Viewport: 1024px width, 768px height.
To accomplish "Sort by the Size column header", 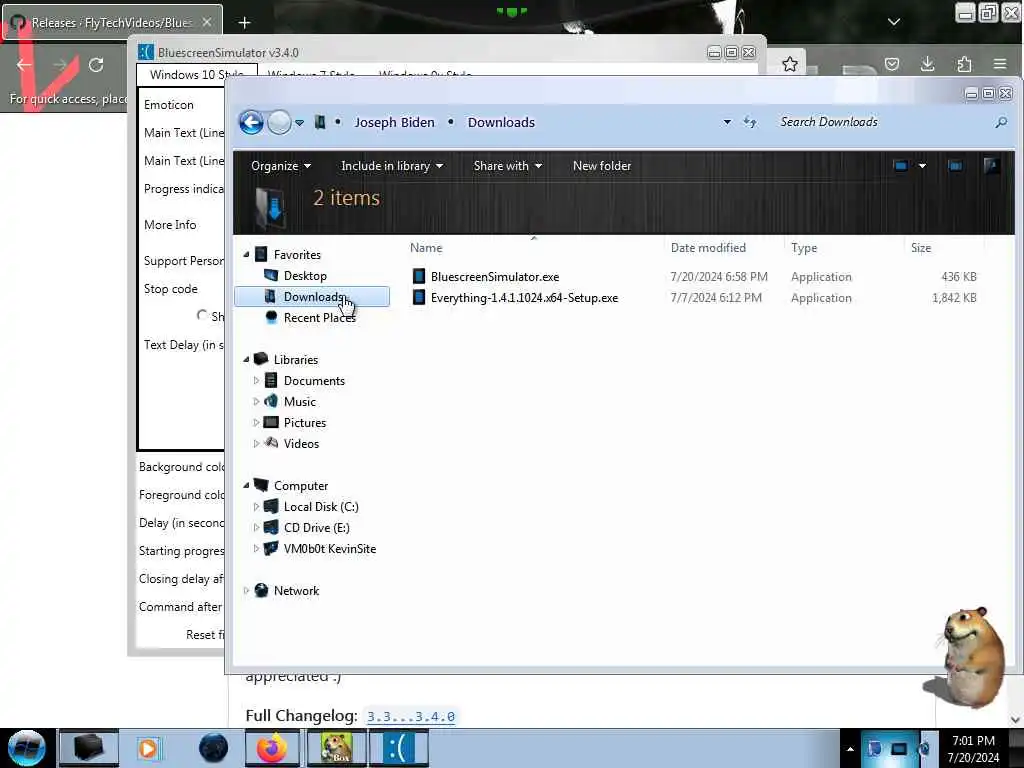I will [x=921, y=248].
